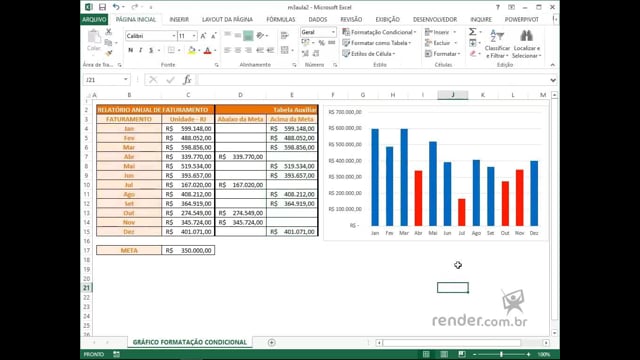Click the Cut scissors icon
This screenshot has height=360, width=640.
pos(109,32)
